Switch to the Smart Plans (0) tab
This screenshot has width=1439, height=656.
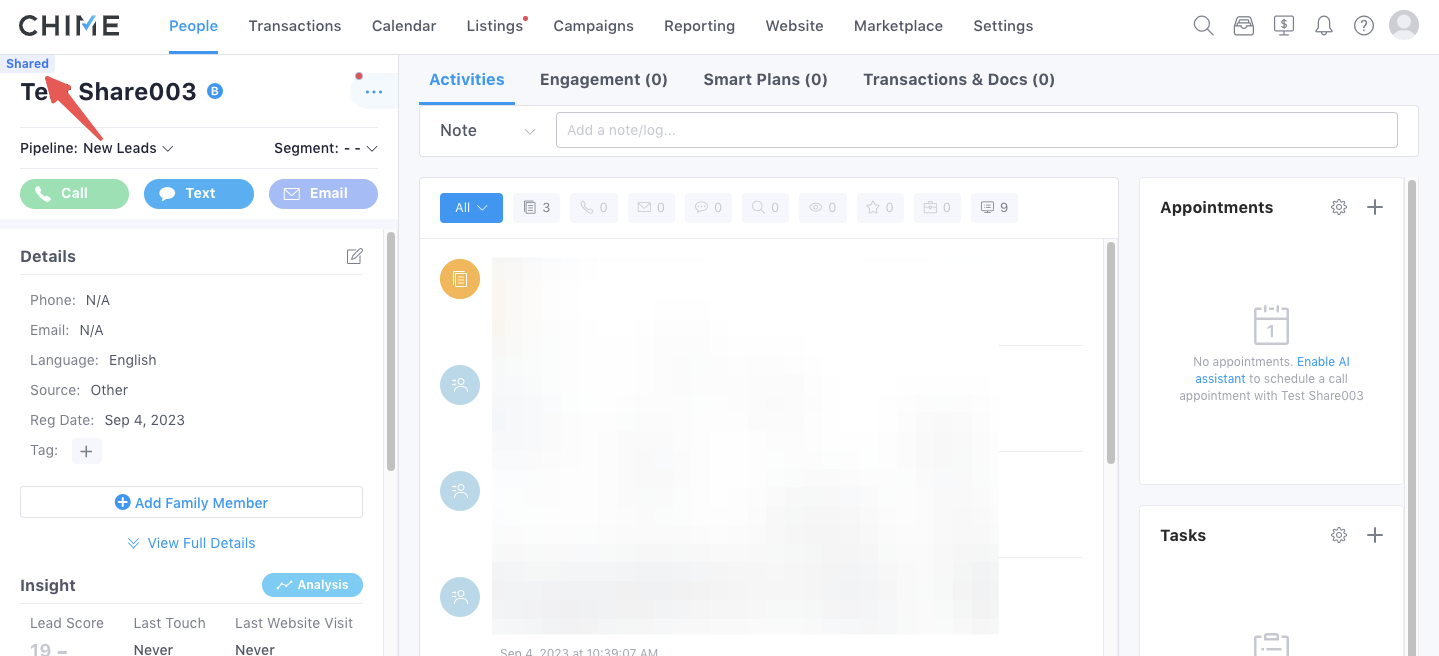click(765, 79)
